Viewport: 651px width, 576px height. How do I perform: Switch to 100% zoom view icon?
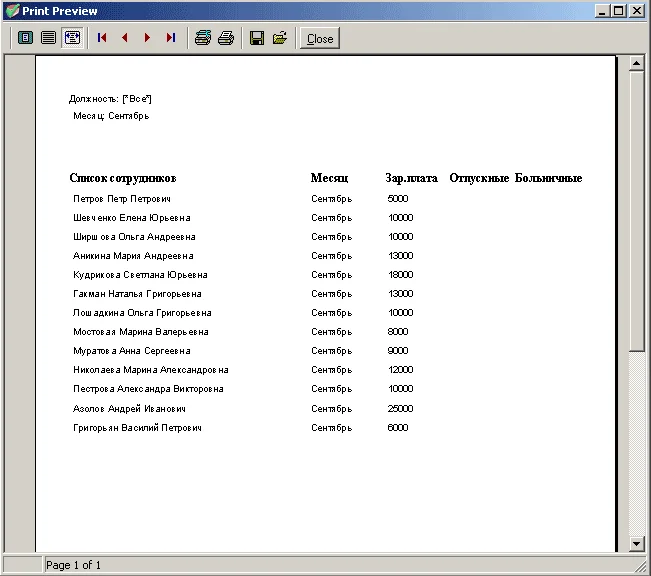(48, 38)
